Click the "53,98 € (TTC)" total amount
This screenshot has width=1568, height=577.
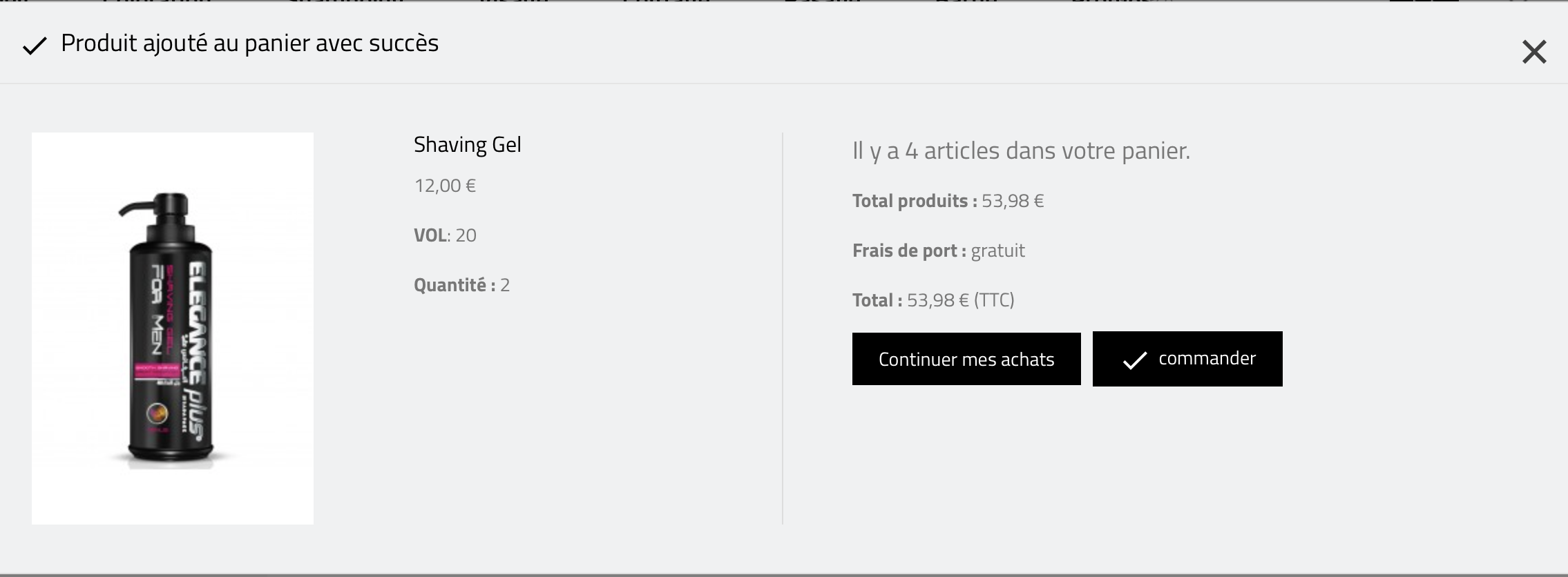(960, 300)
